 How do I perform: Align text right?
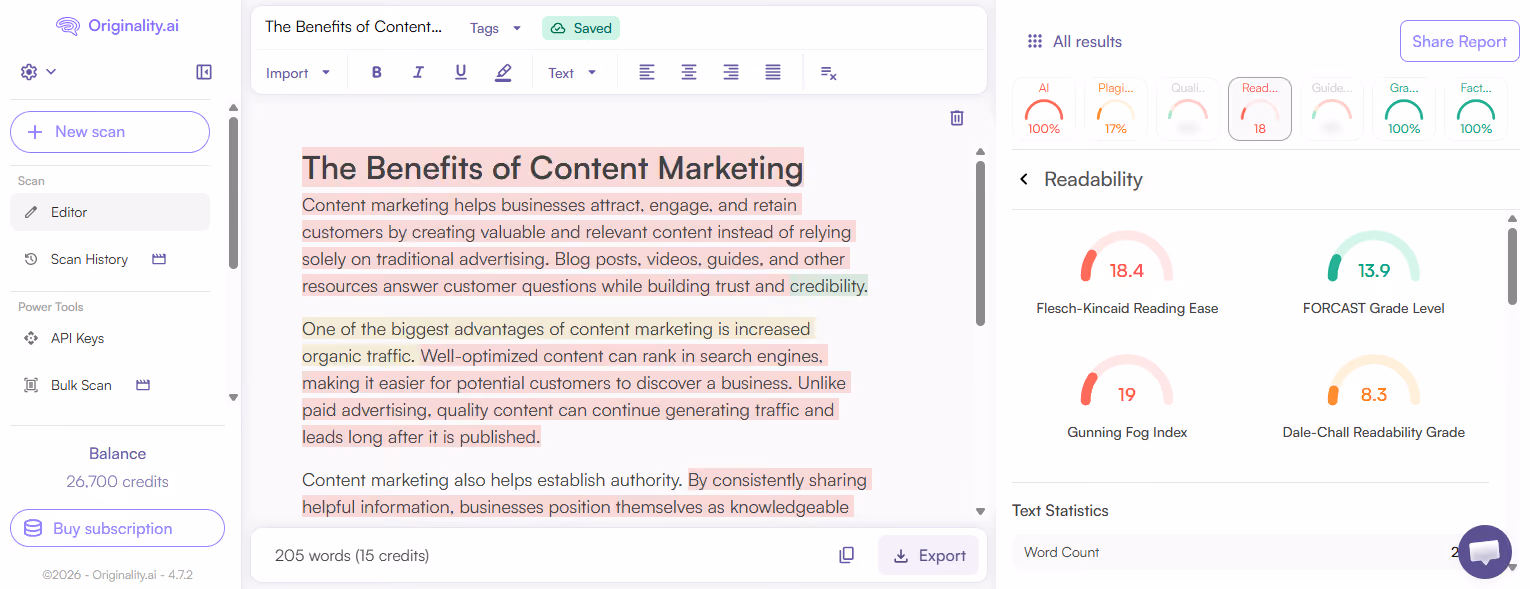(x=731, y=73)
